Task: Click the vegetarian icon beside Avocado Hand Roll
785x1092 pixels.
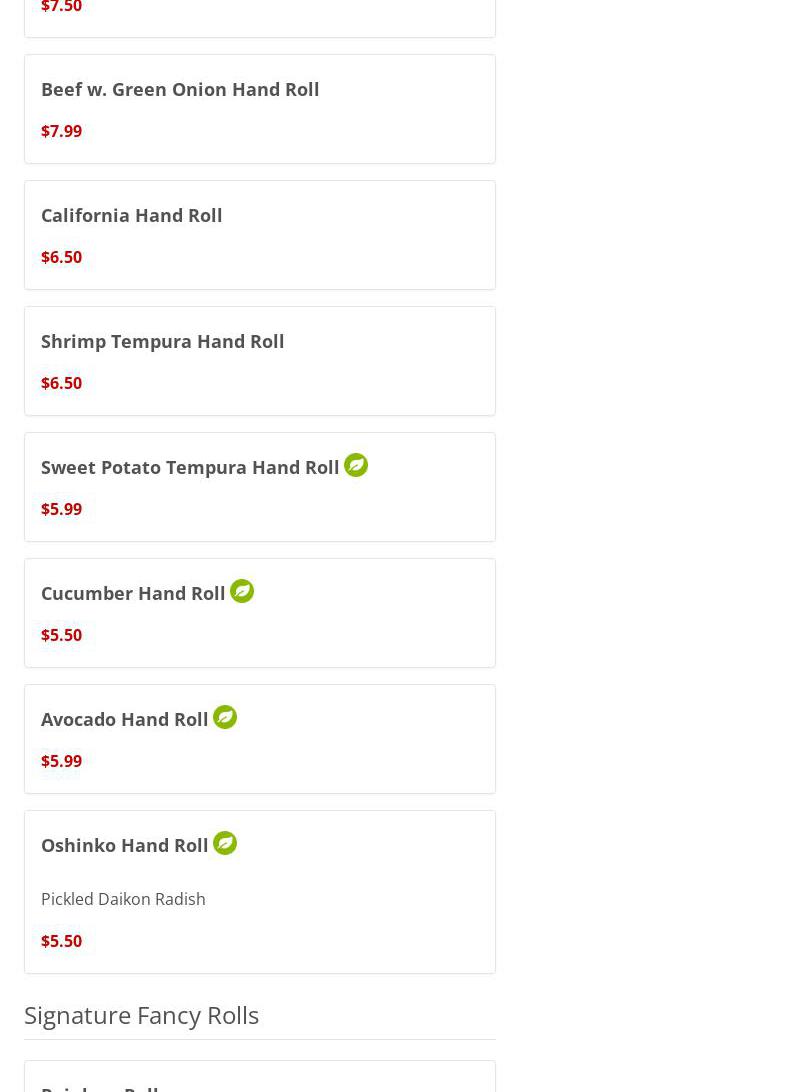Action: [x=225, y=717]
